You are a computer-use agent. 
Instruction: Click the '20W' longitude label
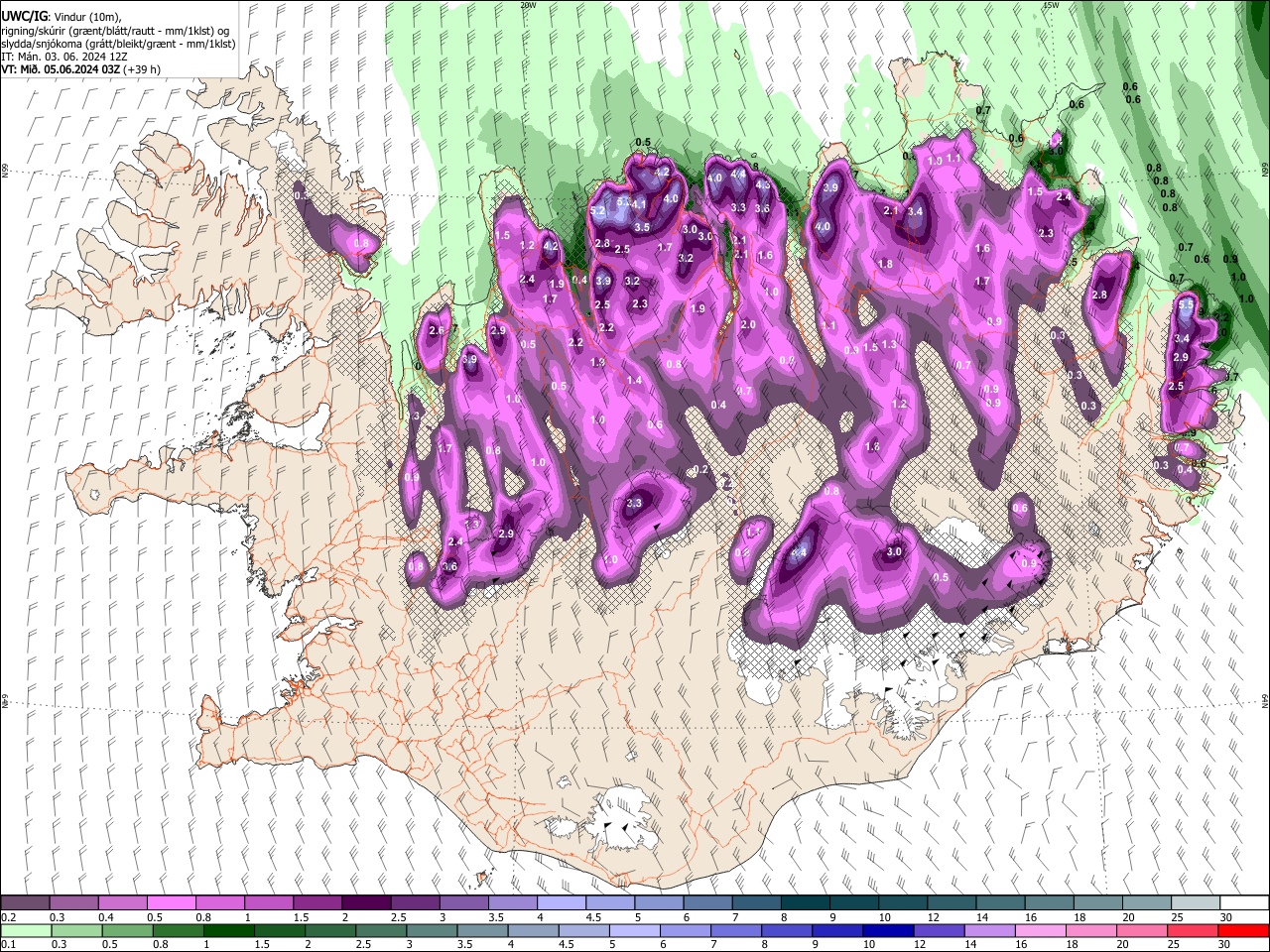pyautogui.click(x=528, y=5)
